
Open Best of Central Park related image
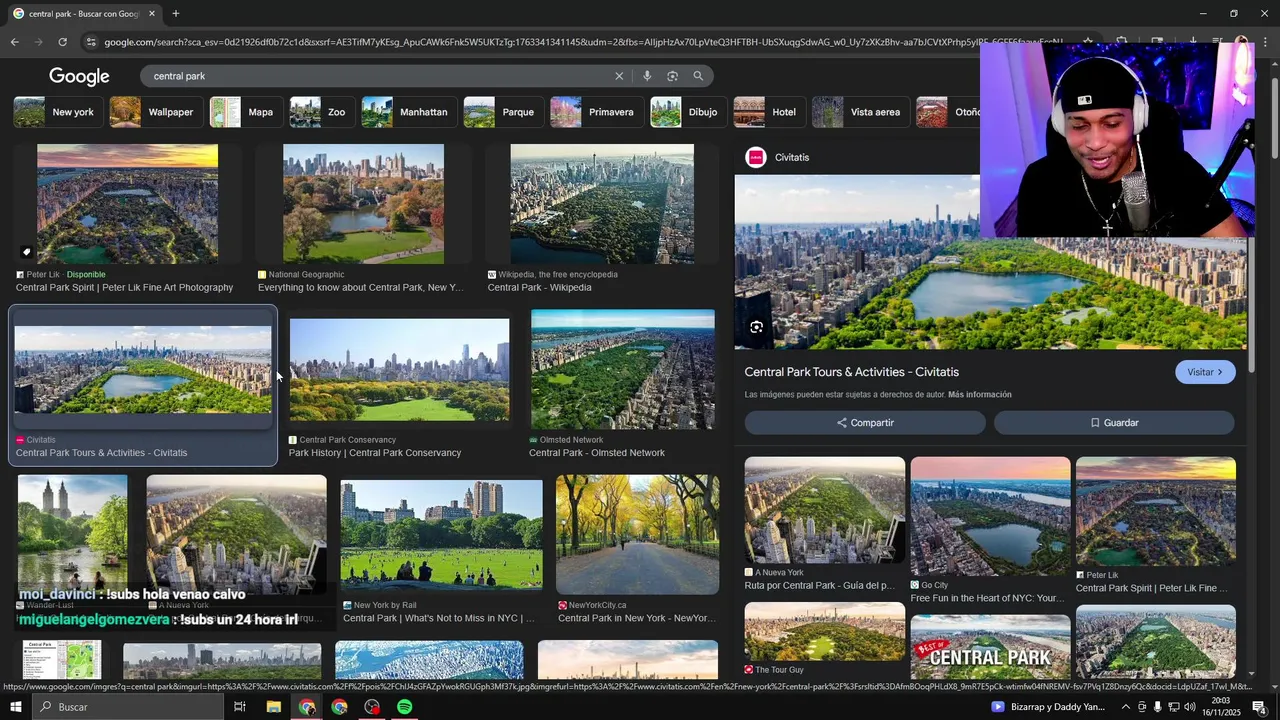[x=990, y=648]
